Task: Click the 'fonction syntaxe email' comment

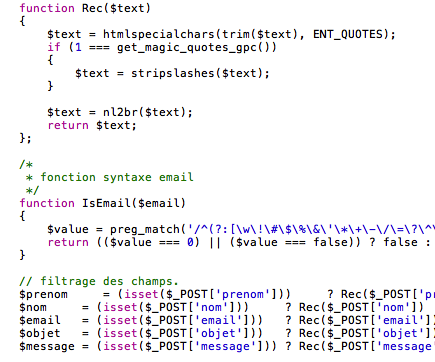Action: (117, 177)
